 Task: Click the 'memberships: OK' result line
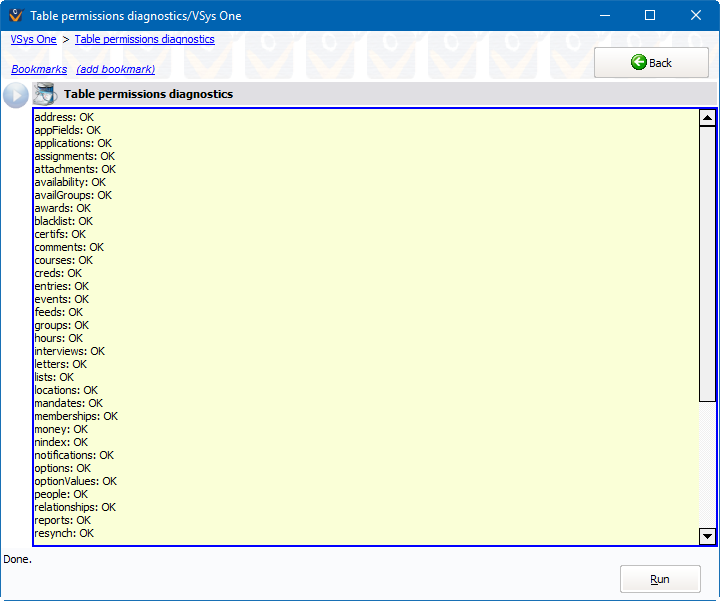76,416
